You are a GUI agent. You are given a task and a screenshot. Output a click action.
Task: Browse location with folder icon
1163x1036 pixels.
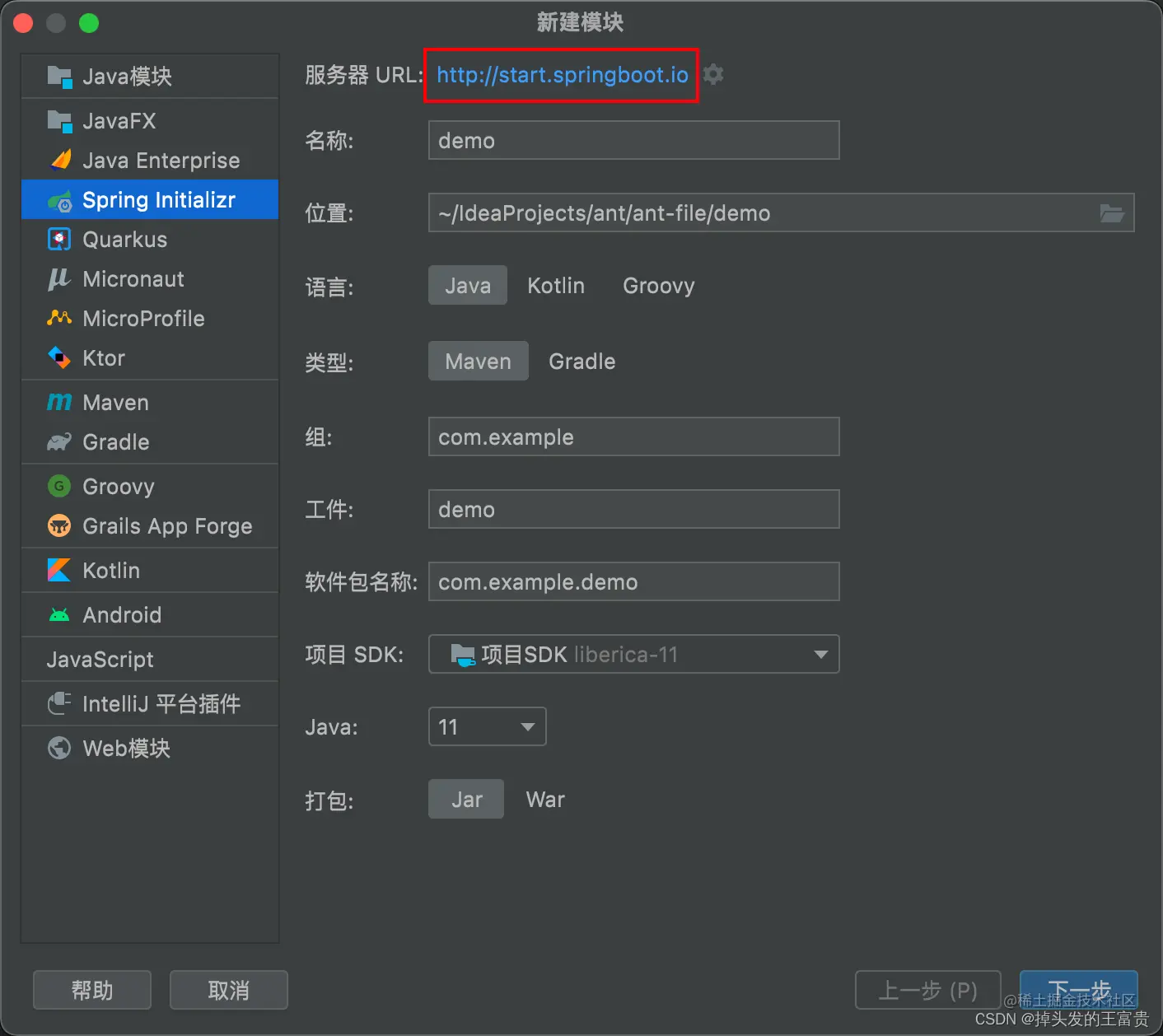pyautogui.click(x=1112, y=213)
